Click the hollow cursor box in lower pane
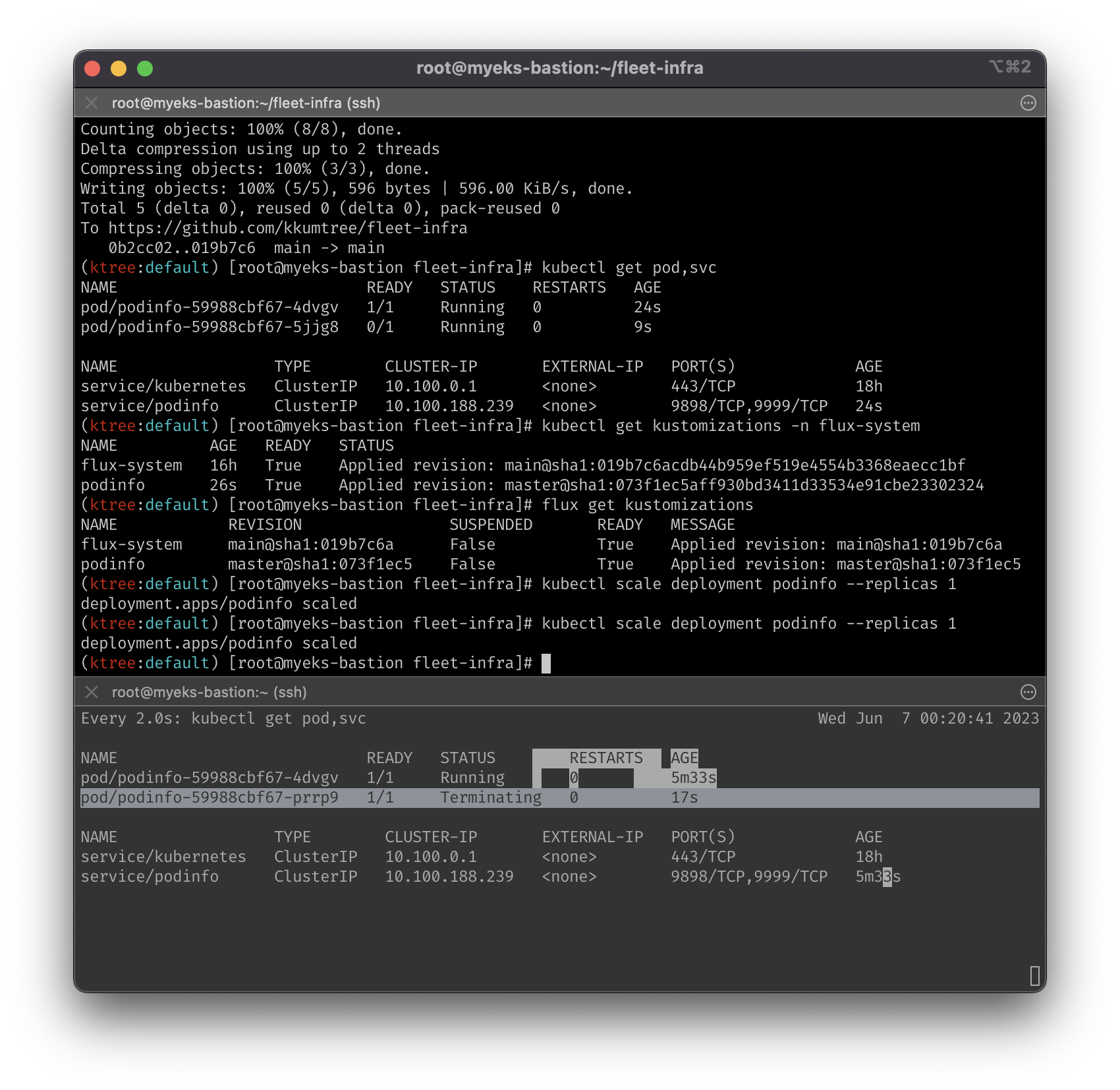Viewport: 1120px width, 1090px height. coord(1034,975)
